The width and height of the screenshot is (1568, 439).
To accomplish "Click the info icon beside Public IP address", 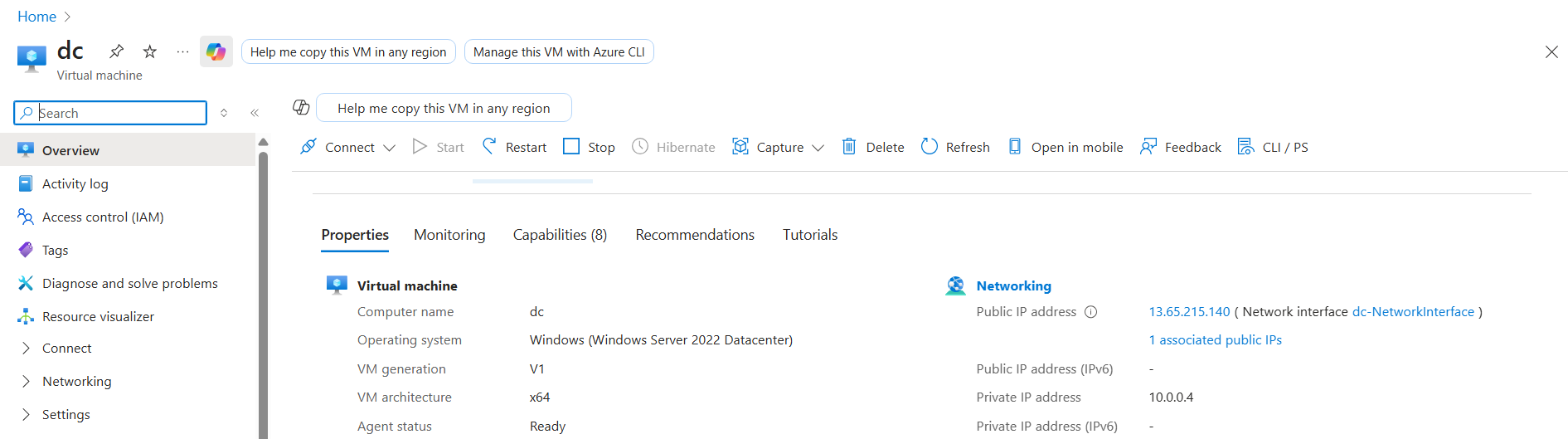I will pos(1091,312).
